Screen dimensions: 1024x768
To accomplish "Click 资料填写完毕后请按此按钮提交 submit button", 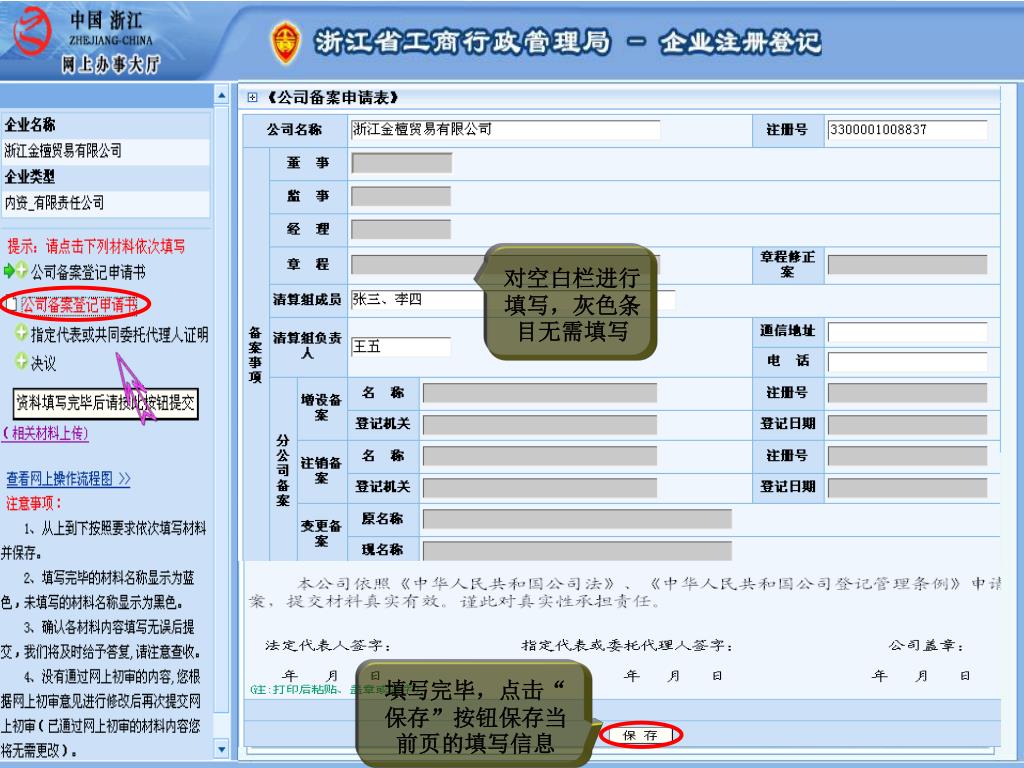I will tap(105, 403).
